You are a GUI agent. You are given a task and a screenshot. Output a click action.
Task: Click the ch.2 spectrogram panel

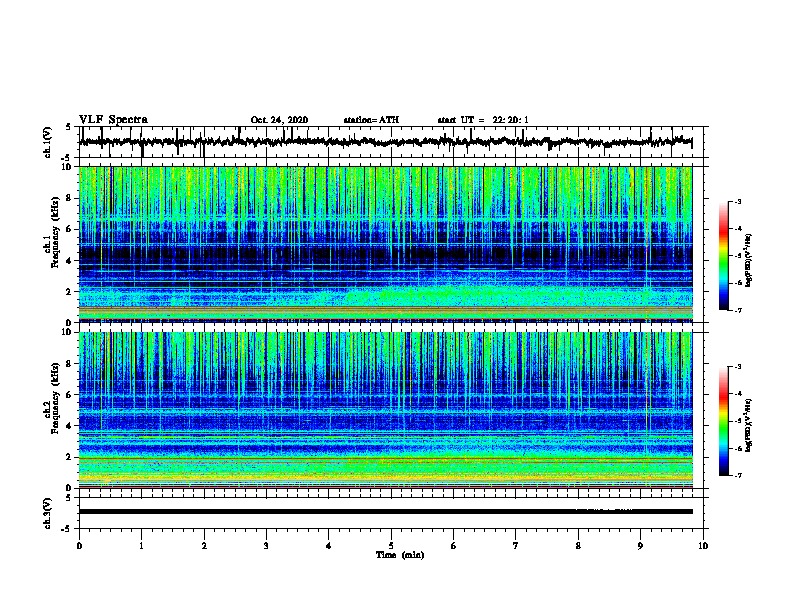(x=385, y=410)
